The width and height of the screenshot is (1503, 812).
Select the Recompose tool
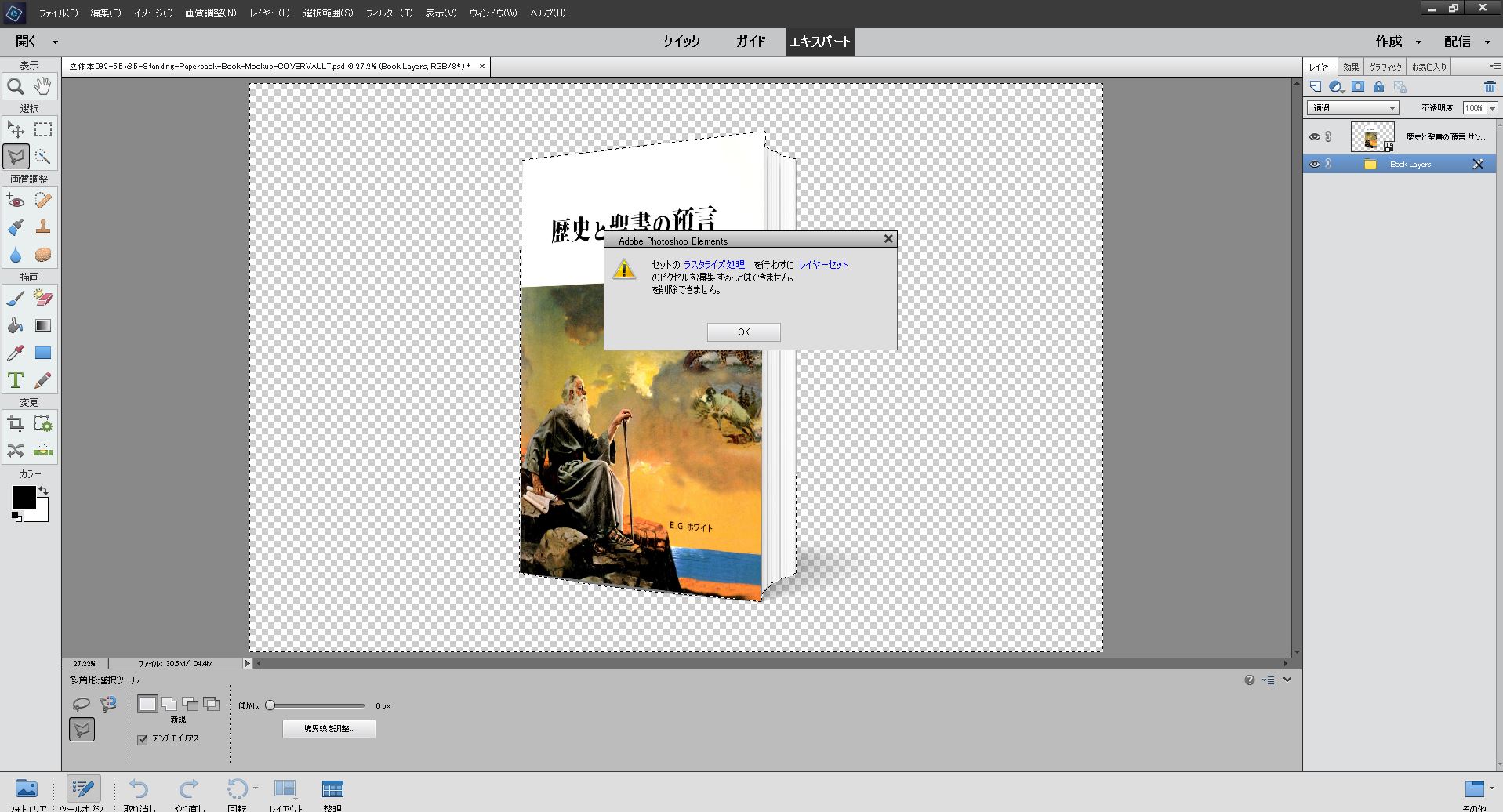click(x=43, y=424)
